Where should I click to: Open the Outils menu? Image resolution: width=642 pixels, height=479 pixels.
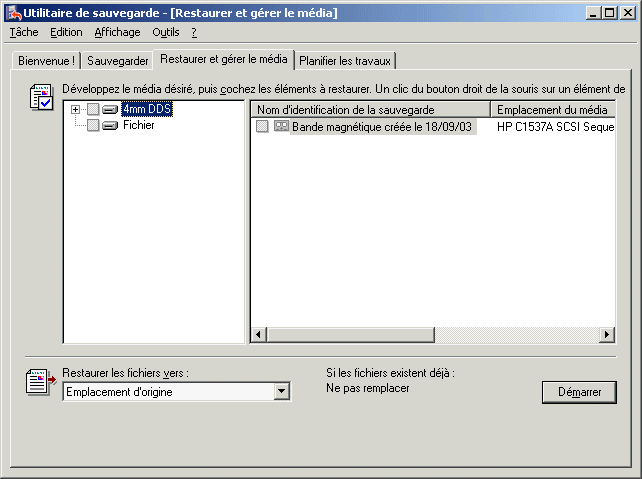pyautogui.click(x=165, y=32)
